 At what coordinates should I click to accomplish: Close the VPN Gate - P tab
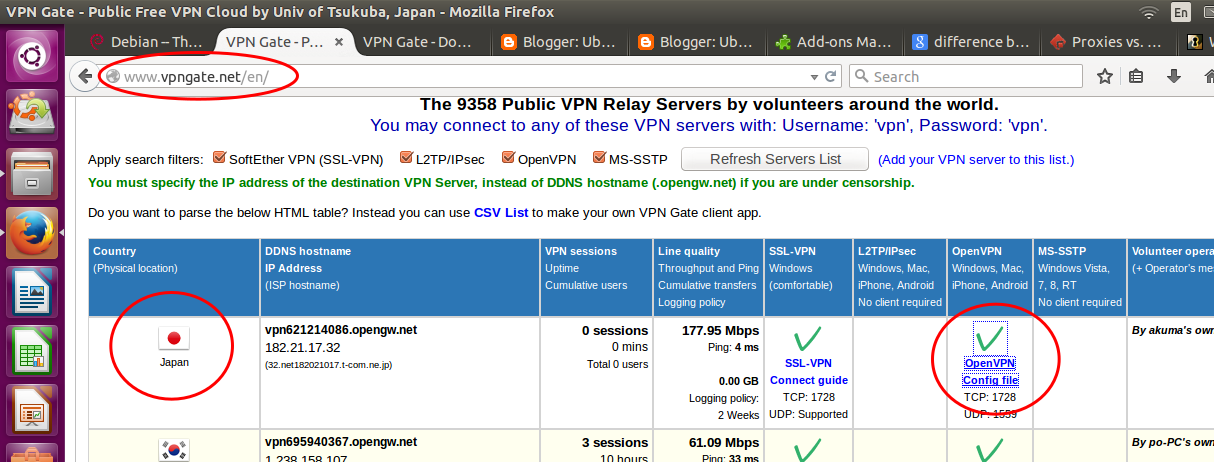(339, 42)
